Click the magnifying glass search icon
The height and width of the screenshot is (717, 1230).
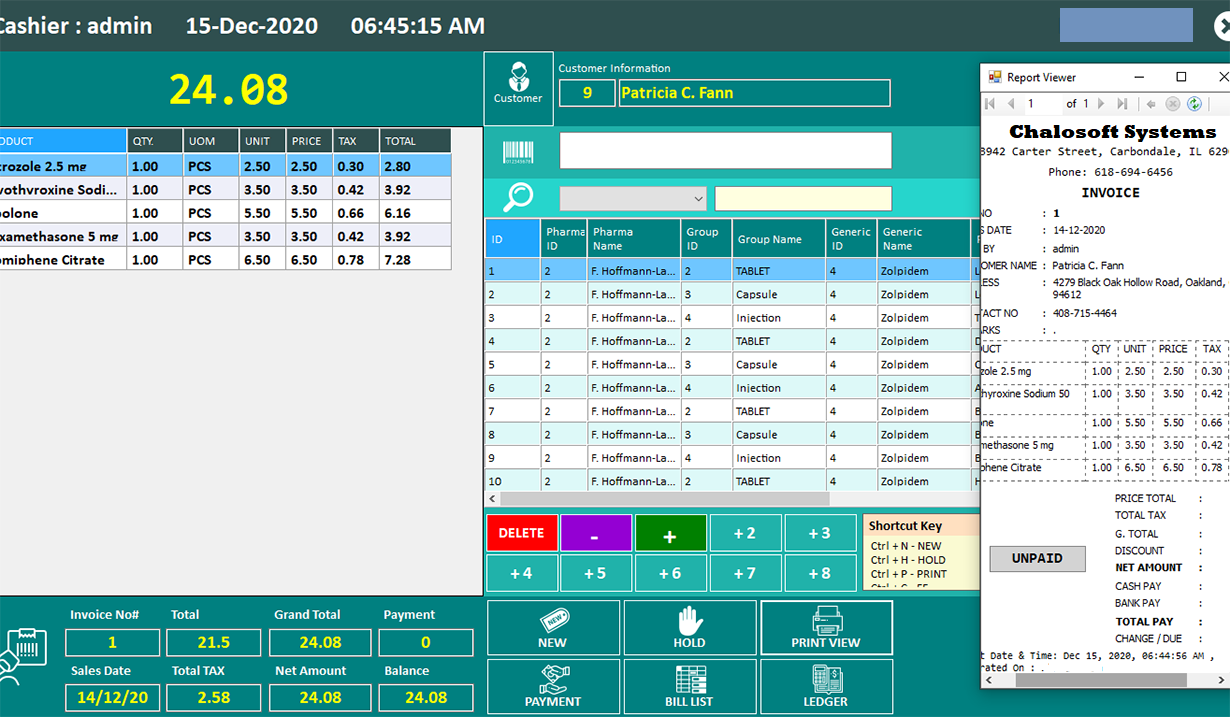click(518, 198)
